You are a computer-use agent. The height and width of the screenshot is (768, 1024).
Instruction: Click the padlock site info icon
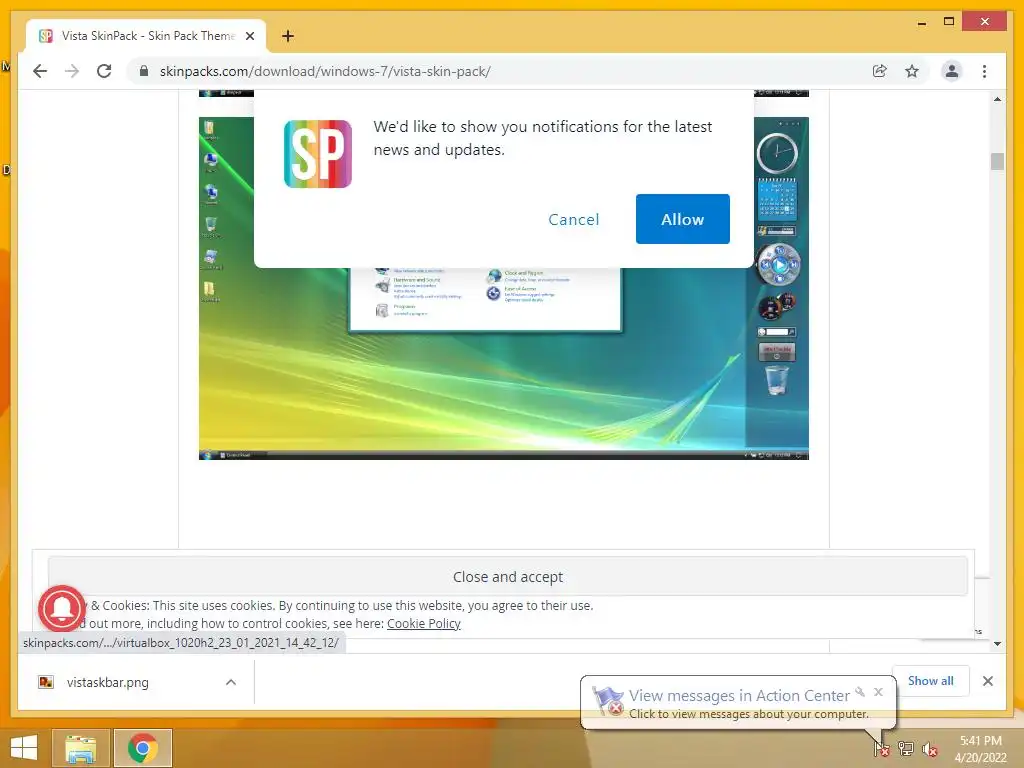pos(144,71)
